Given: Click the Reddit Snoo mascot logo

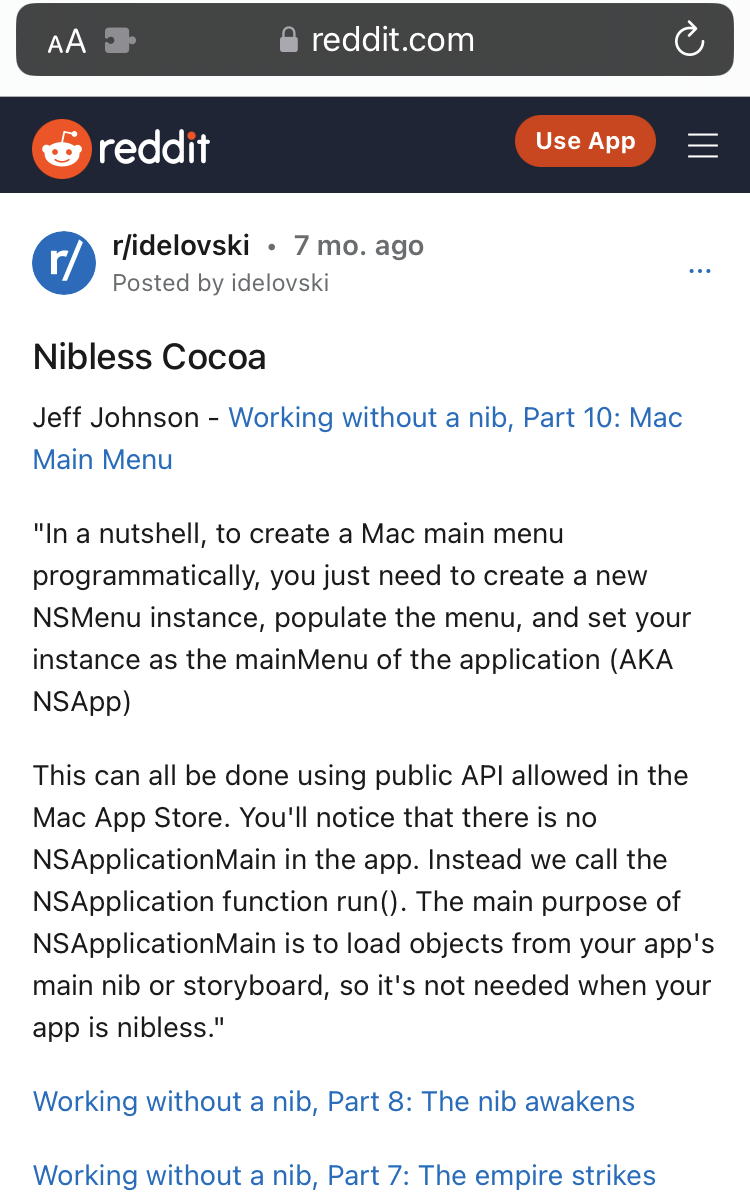Looking at the screenshot, I should (62, 146).
